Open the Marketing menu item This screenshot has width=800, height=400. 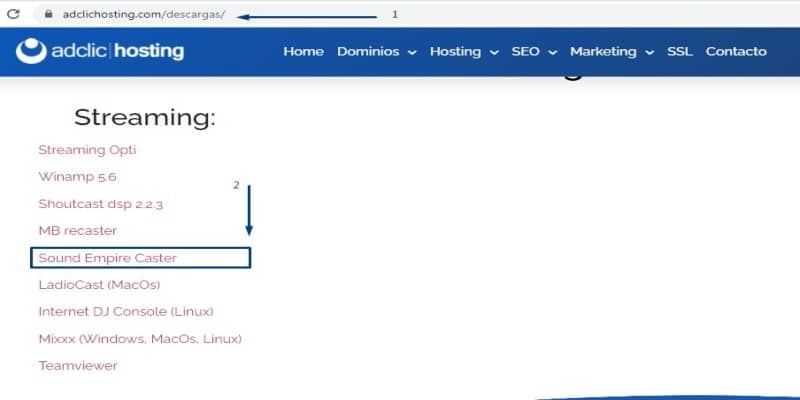tap(603, 52)
